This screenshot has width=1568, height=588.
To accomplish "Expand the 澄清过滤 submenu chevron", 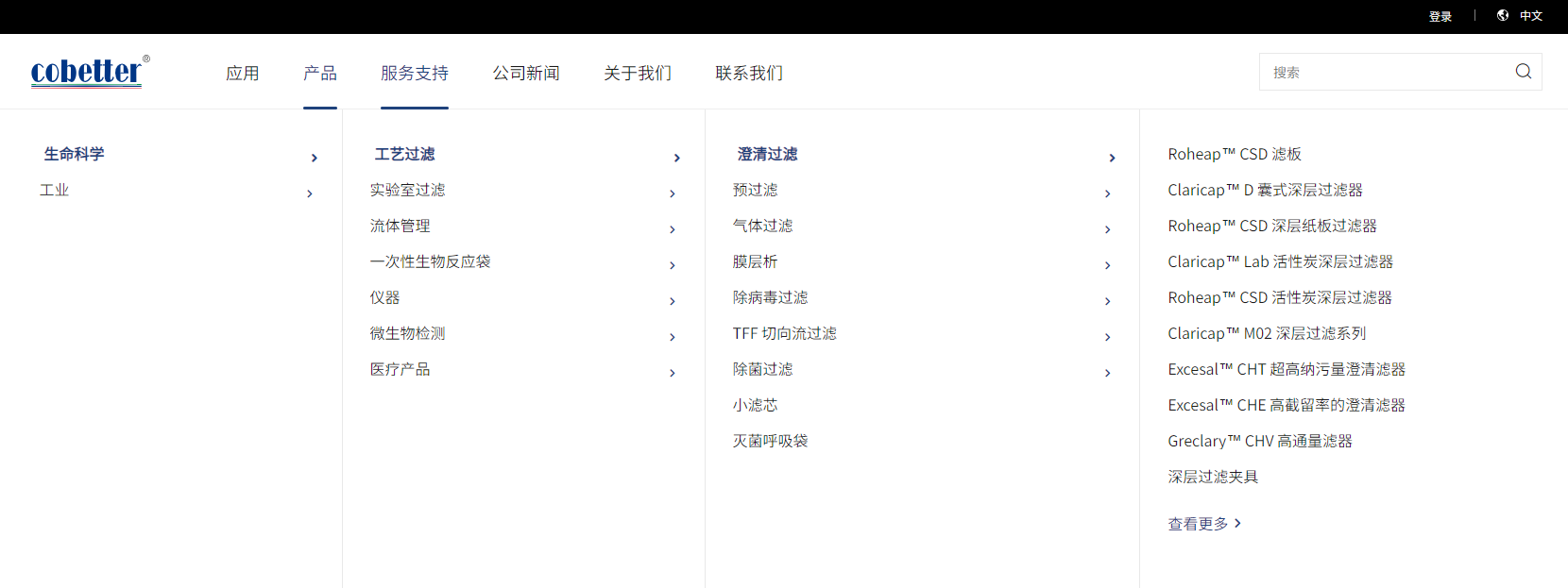I will pyautogui.click(x=1112, y=158).
